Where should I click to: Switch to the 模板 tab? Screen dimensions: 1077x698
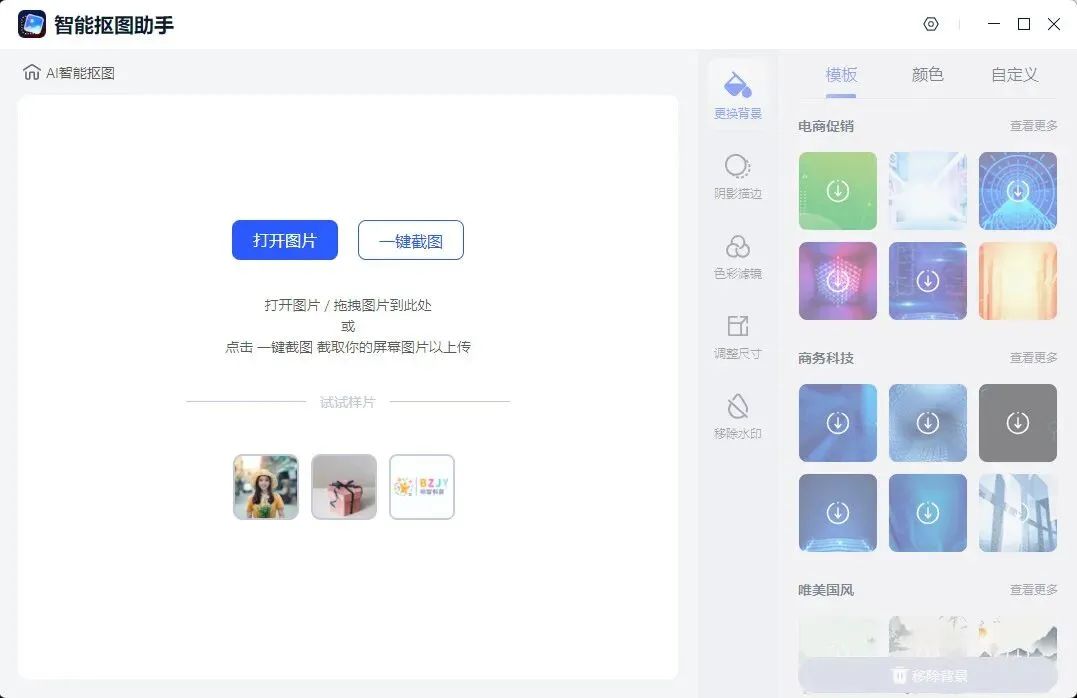841,74
